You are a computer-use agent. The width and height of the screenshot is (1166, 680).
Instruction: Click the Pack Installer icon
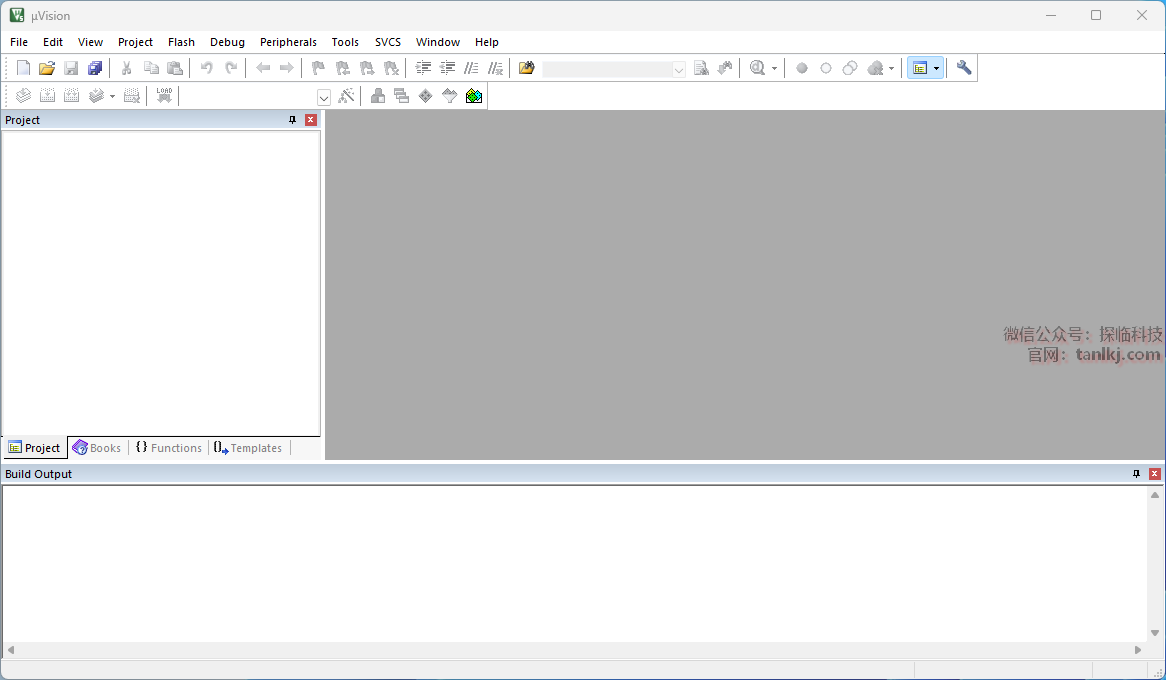pyautogui.click(x=474, y=96)
